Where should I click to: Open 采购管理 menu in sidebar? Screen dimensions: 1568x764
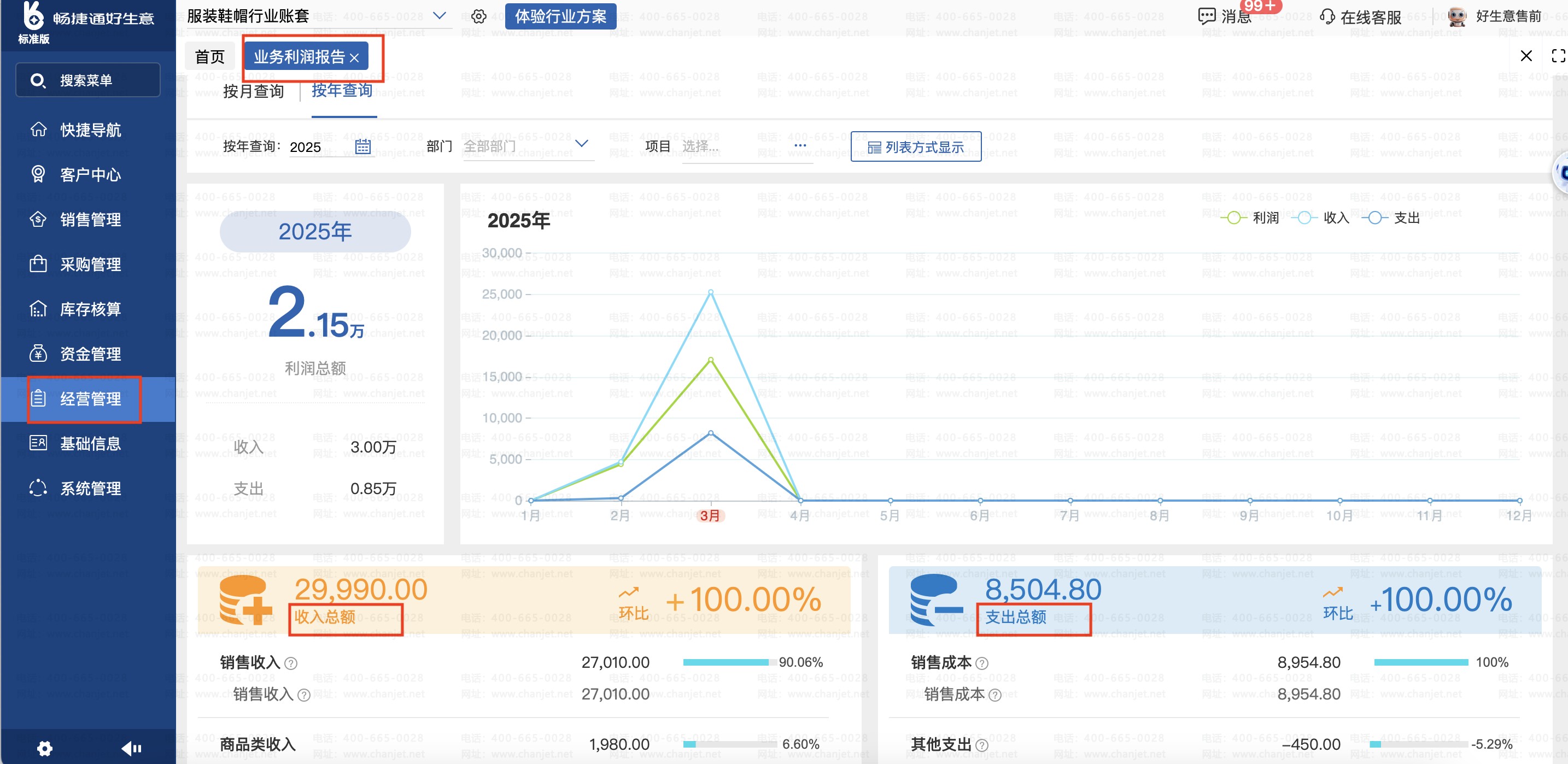point(88,264)
